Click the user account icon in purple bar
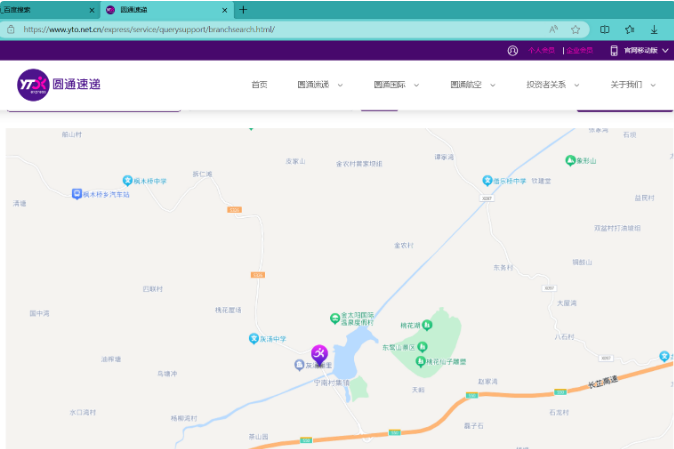Image resolution: width=674 pixels, height=449 pixels. tap(512, 50)
